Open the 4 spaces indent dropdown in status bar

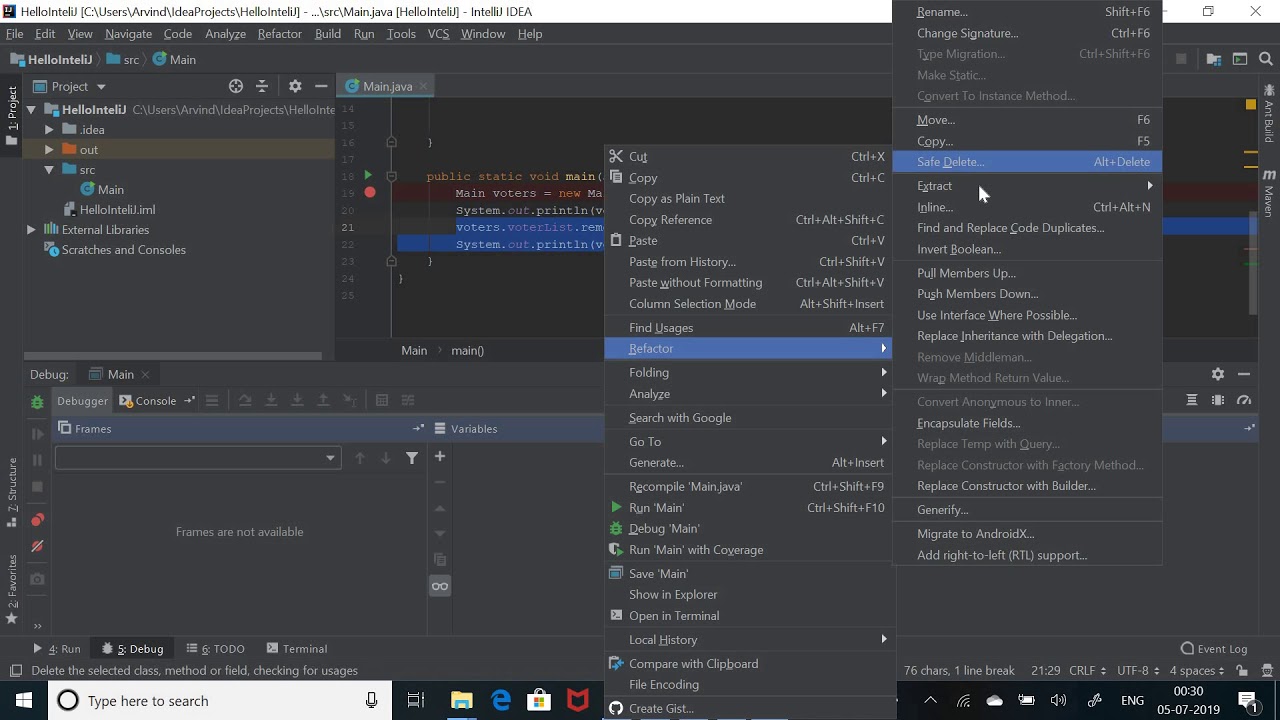[1197, 670]
